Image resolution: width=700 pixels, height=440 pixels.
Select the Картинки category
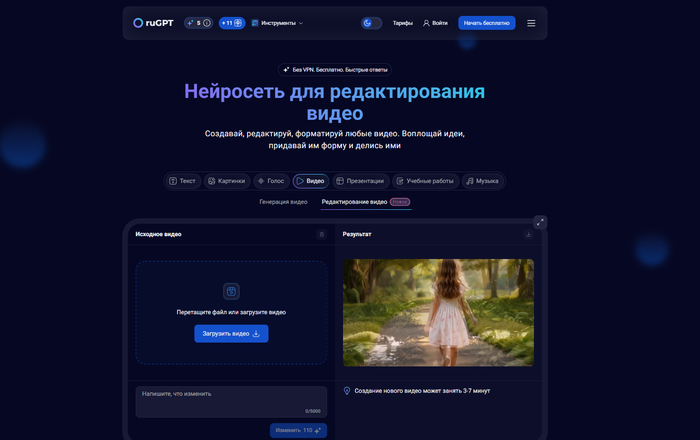[x=226, y=181]
